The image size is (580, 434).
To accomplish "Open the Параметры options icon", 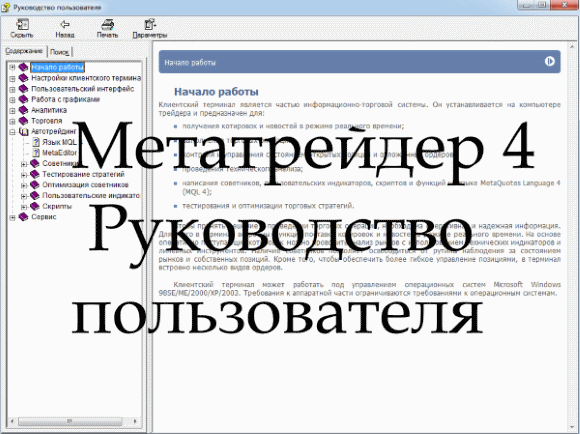I will [150, 25].
